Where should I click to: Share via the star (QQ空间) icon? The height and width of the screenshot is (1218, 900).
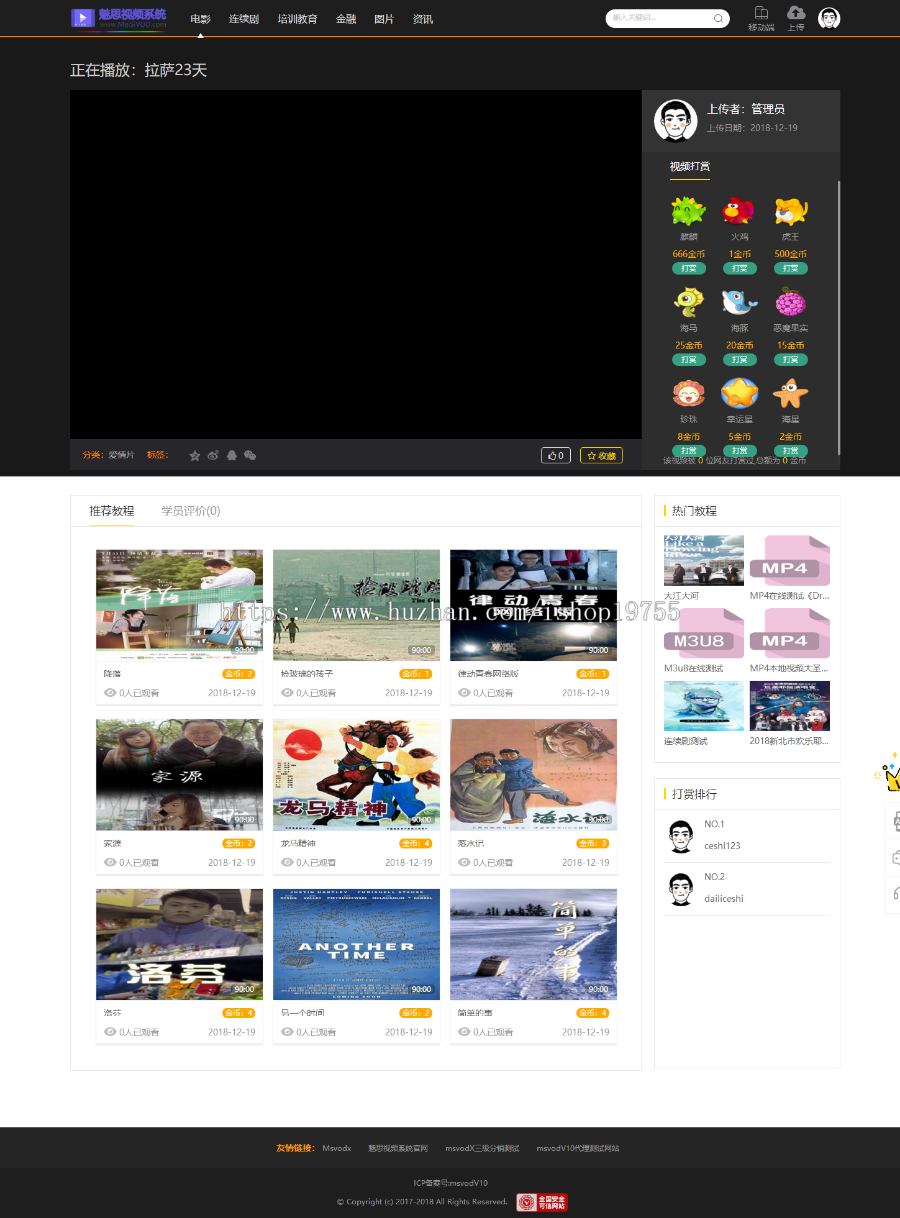pyautogui.click(x=195, y=455)
